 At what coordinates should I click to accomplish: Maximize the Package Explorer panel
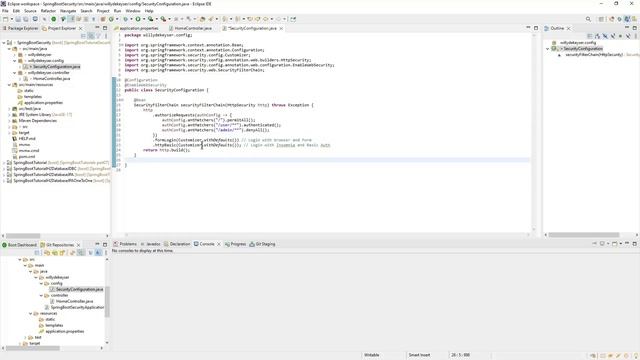click(105, 28)
